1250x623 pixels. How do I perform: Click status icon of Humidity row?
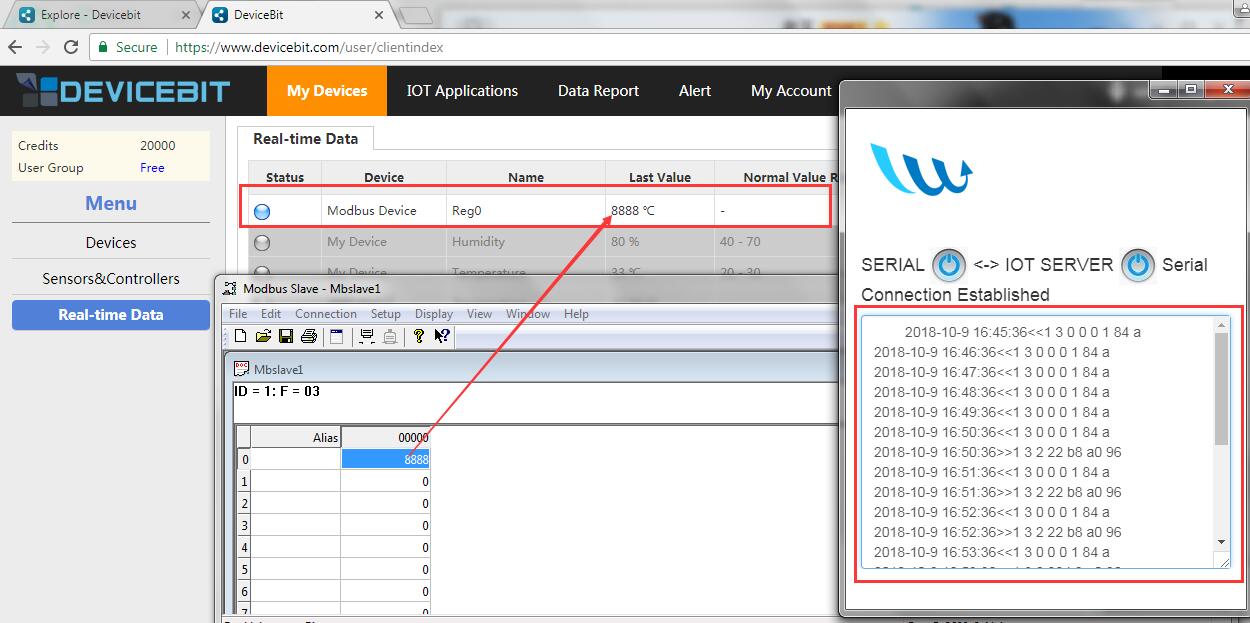pos(262,242)
